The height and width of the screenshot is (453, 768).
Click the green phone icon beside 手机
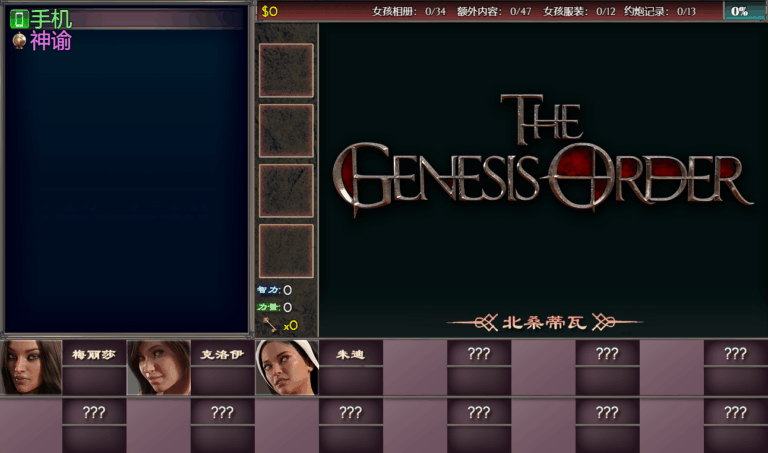(x=18, y=19)
